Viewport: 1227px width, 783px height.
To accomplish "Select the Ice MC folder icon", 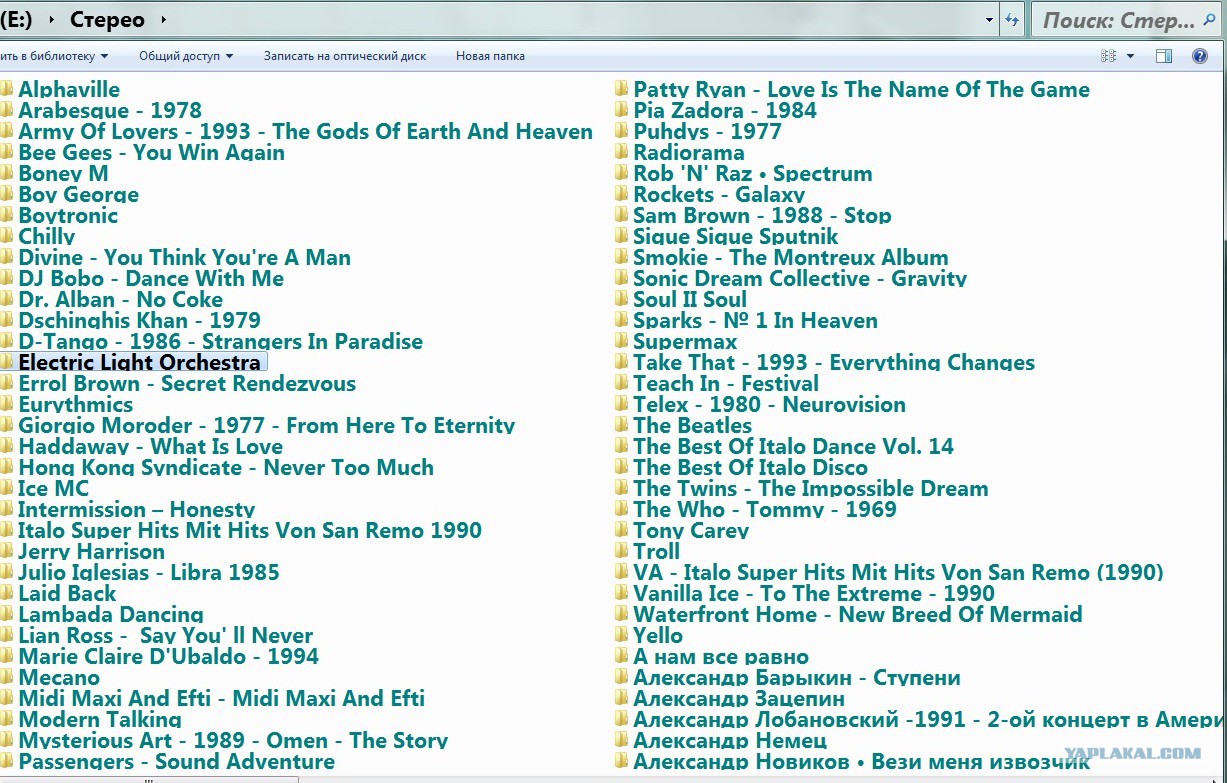I will tap(6, 487).
